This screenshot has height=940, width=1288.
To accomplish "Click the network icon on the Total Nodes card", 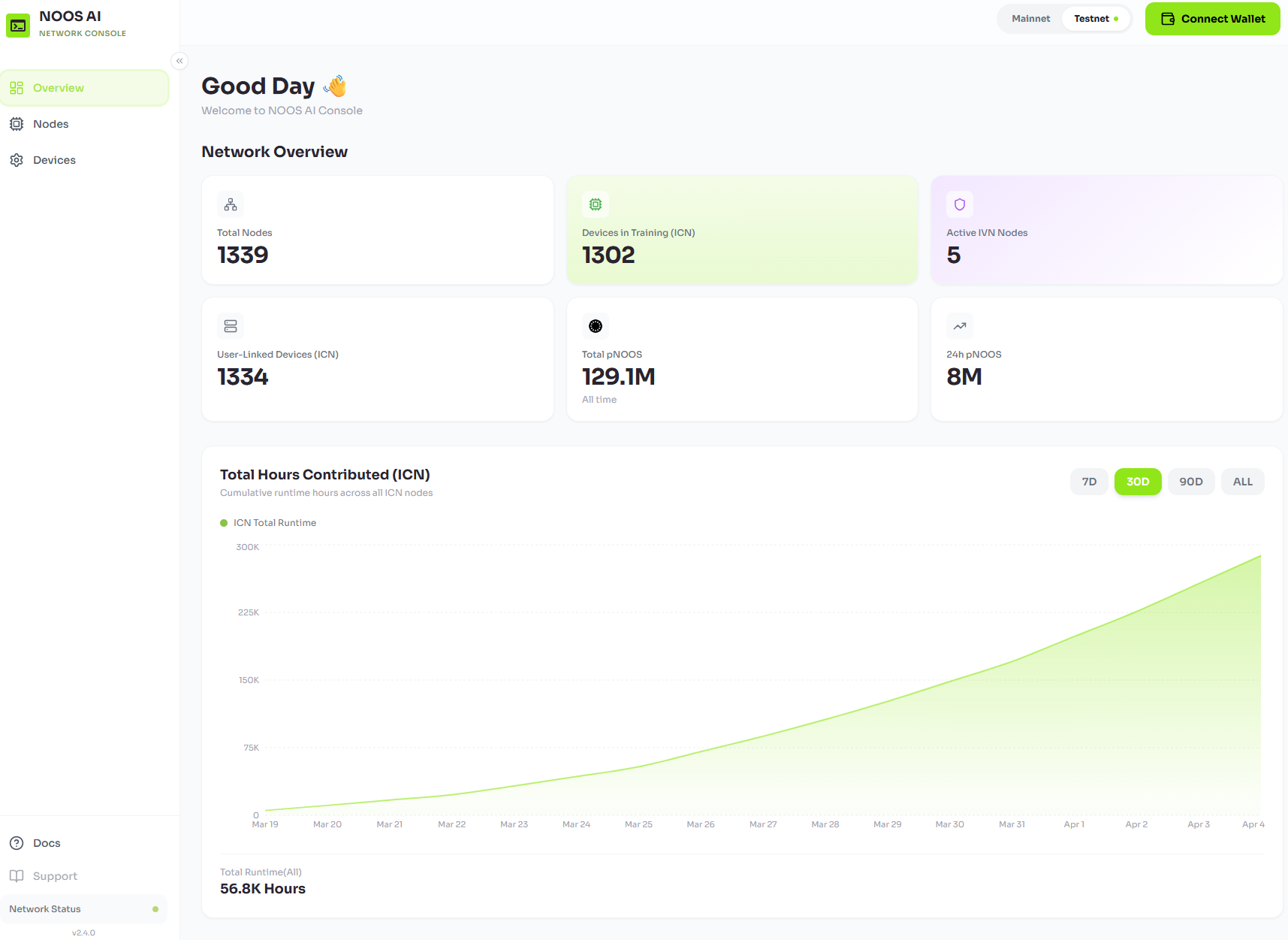I will pos(230,204).
